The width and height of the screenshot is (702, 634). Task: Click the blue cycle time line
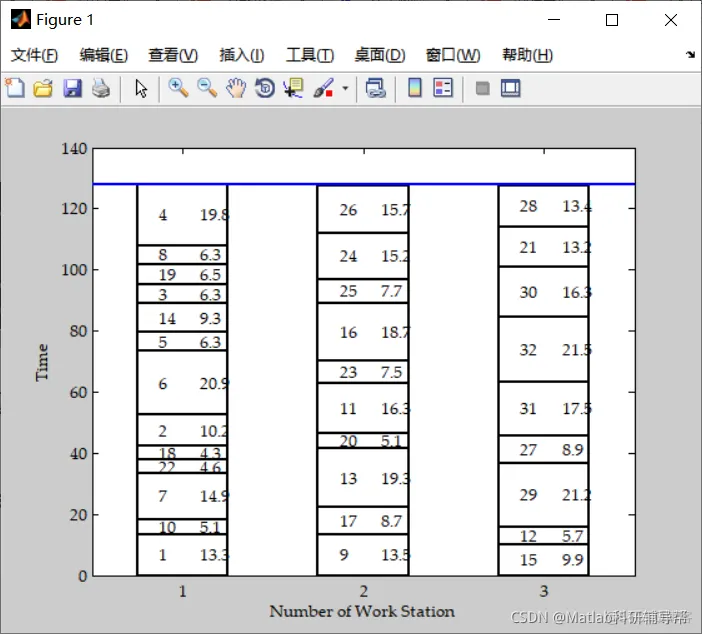pos(364,184)
